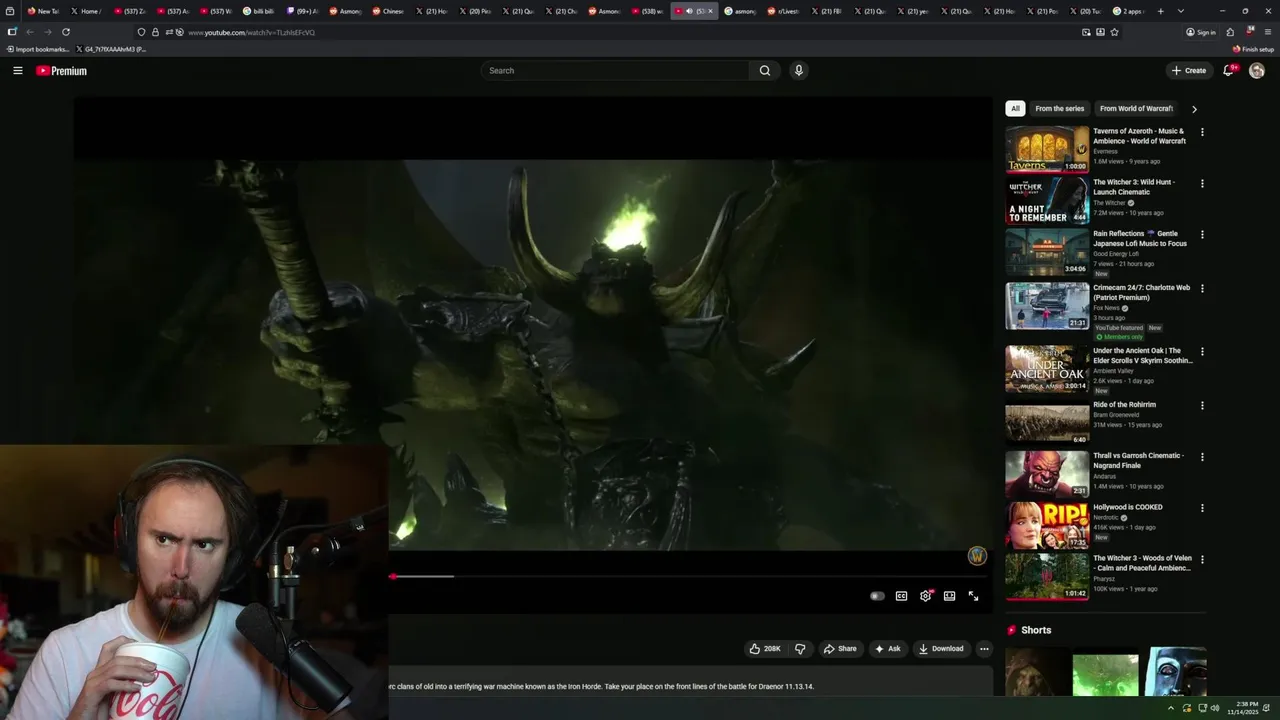Open Hollywood is COOKED video thumbnail
Image resolution: width=1280 pixels, height=720 pixels.
coord(1047,525)
